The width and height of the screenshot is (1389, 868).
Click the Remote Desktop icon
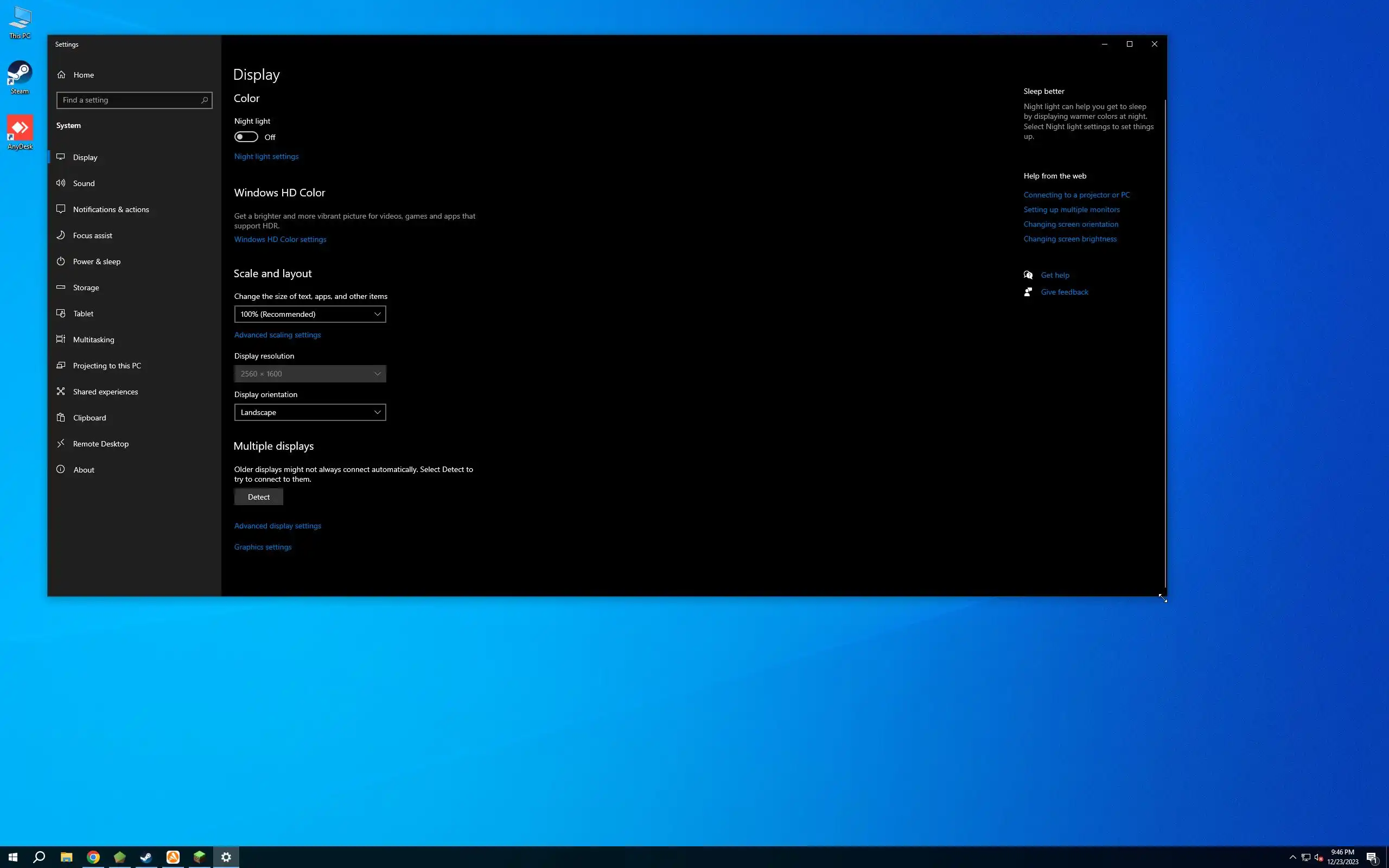click(61, 444)
